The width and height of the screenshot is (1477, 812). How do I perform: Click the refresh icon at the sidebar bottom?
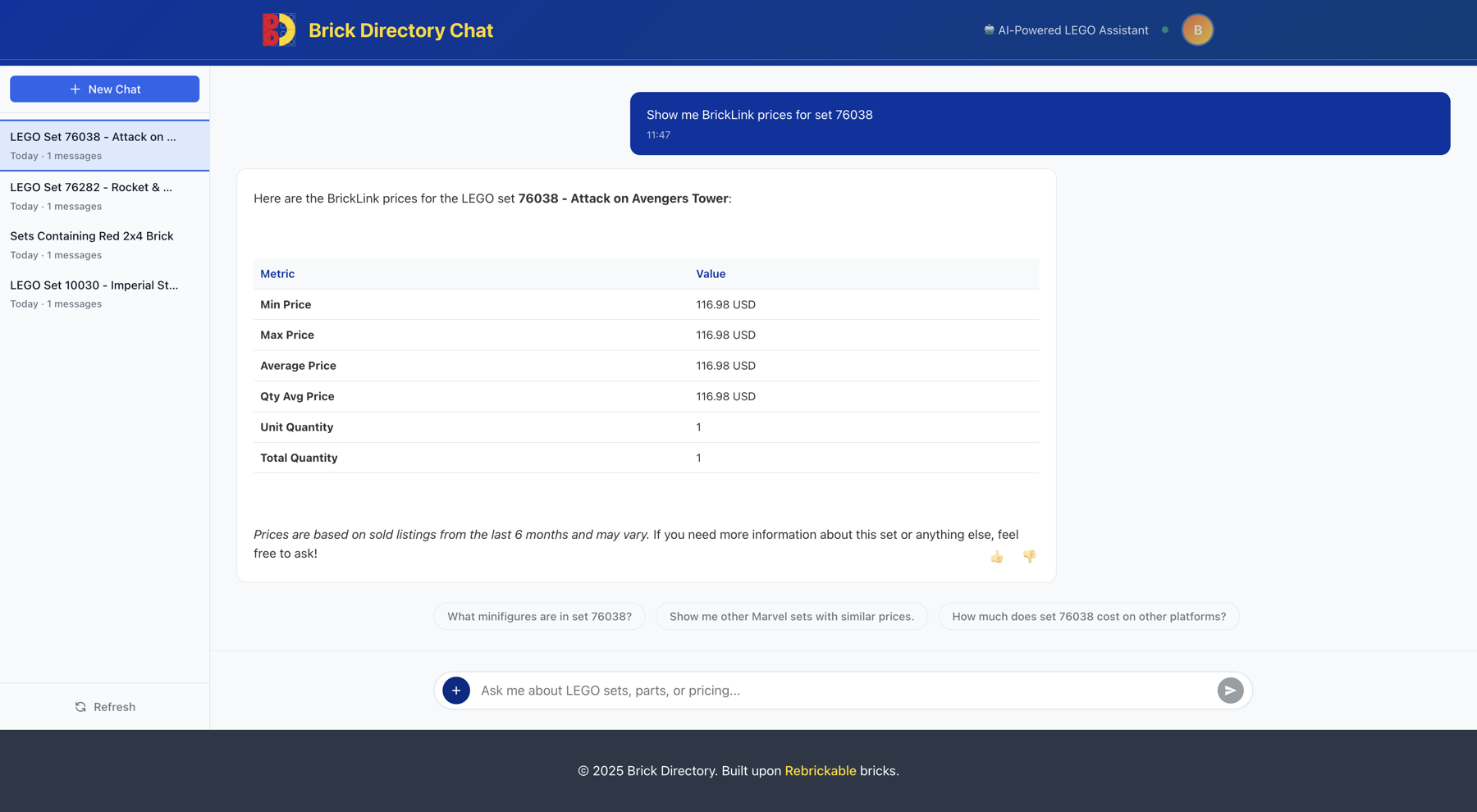click(80, 706)
